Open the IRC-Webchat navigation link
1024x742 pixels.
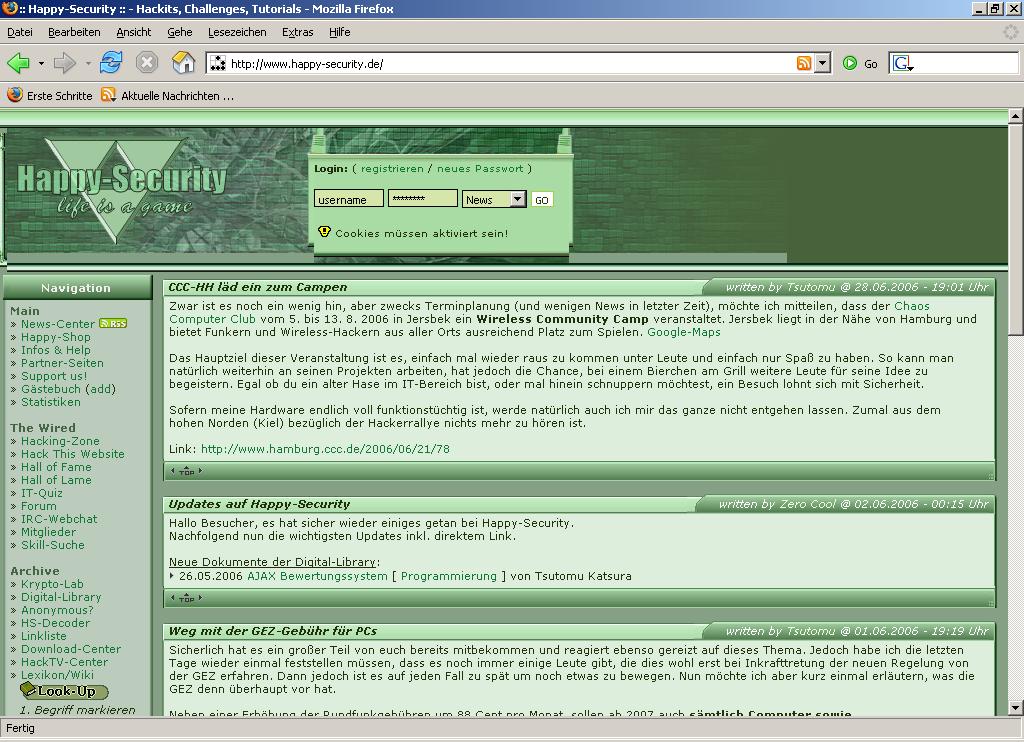(x=59, y=519)
